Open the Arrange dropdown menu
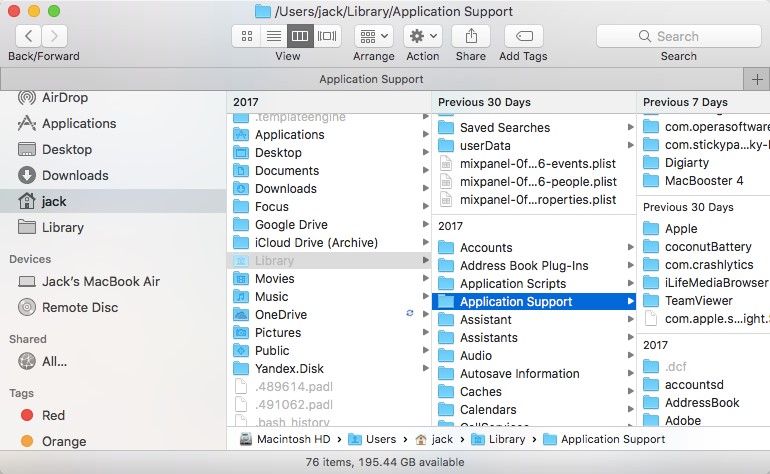This screenshot has height=474, width=770. point(375,36)
